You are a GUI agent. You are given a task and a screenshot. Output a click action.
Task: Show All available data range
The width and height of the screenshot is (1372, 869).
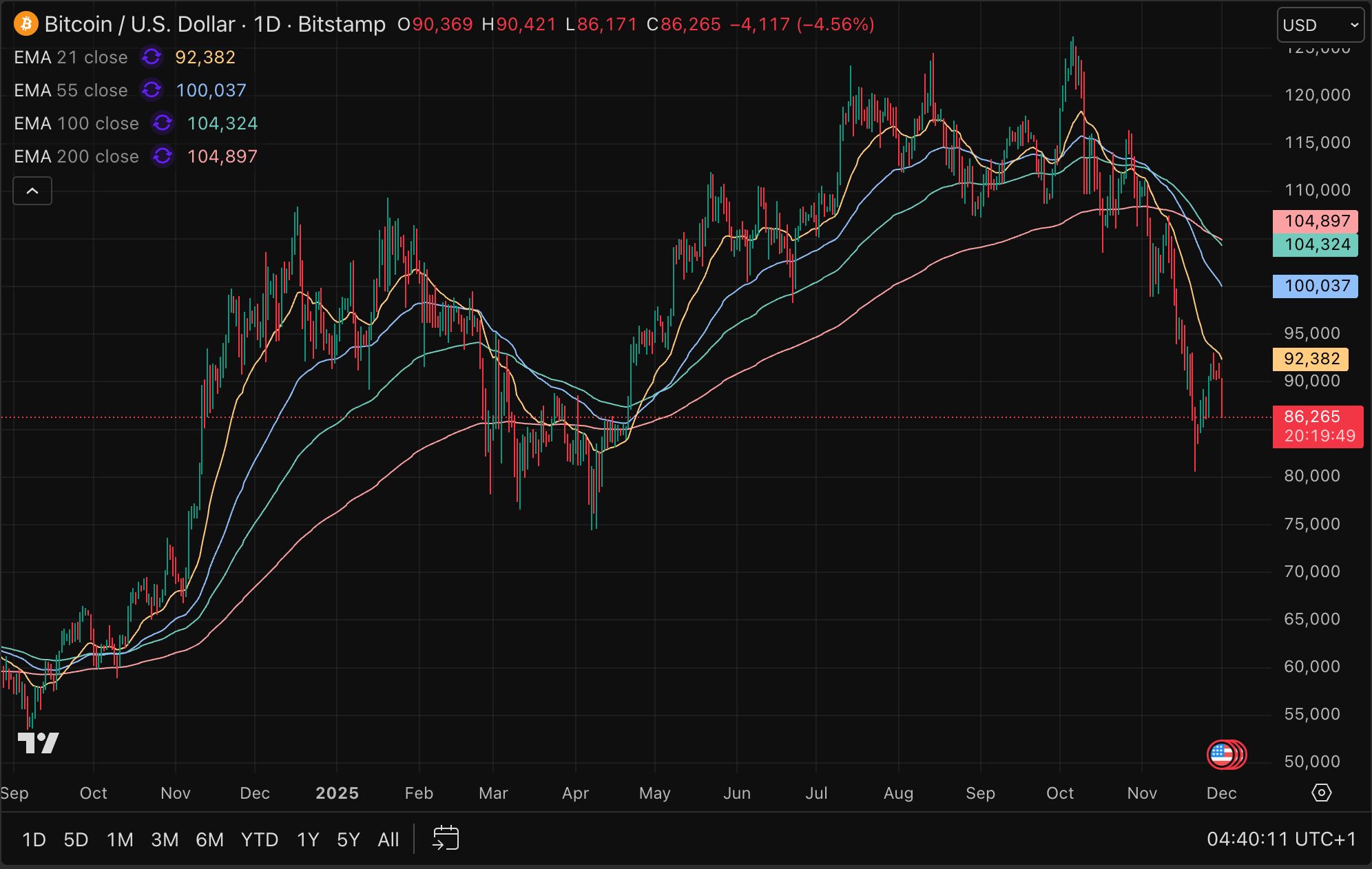tap(388, 839)
